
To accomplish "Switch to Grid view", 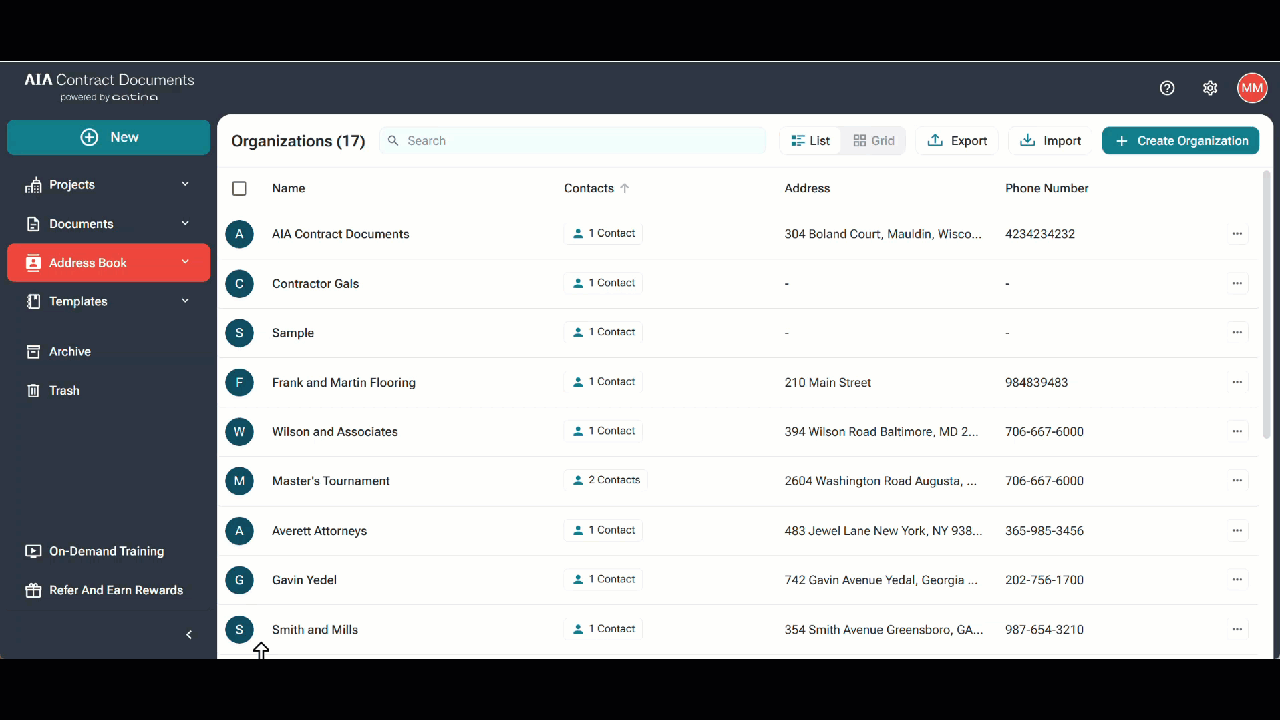I will [x=874, y=141].
